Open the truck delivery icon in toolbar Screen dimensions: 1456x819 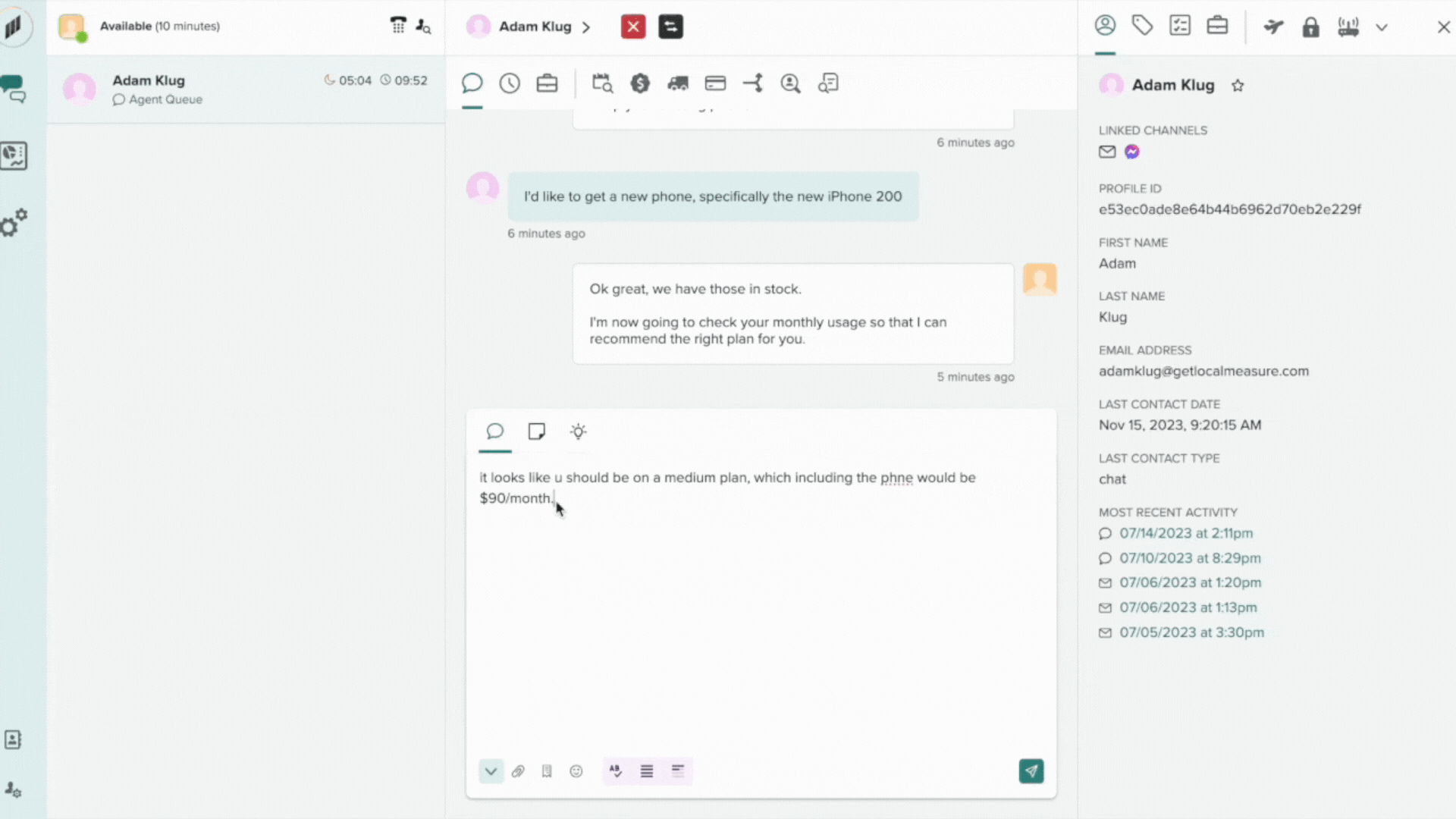[x=677, y=83]
